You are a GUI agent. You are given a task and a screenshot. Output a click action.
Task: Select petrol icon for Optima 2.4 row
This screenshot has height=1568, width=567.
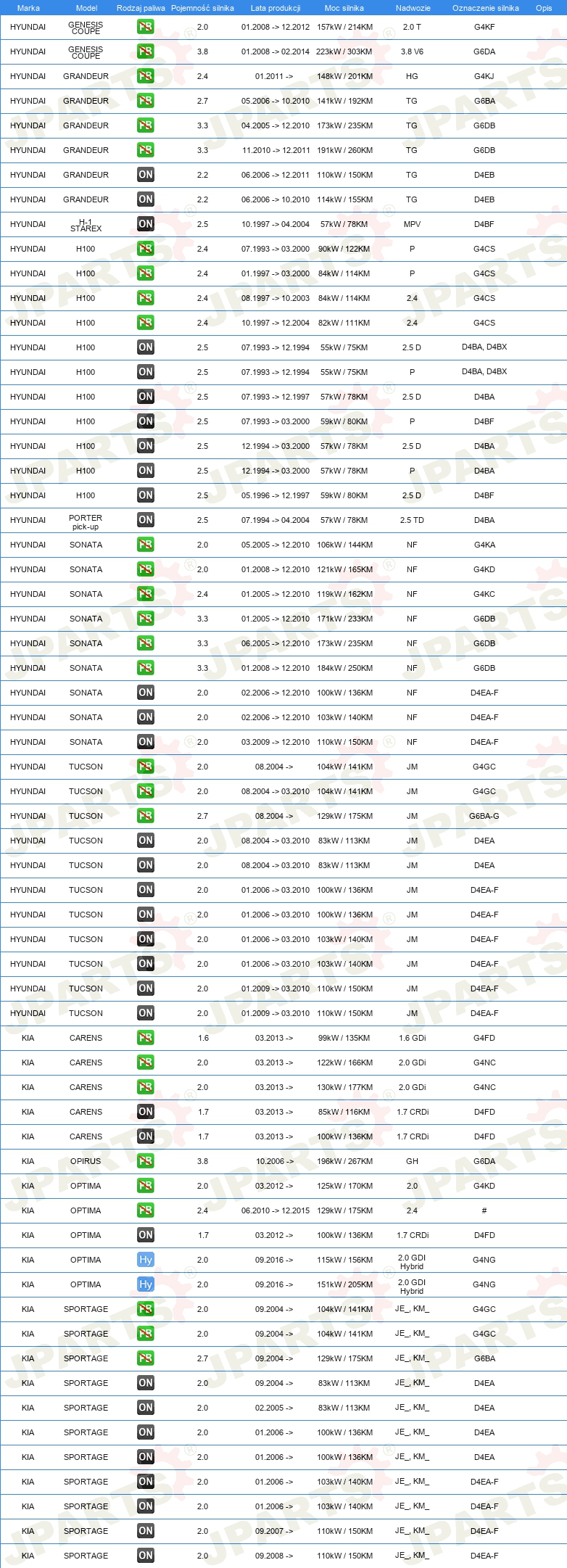click(146, 1210)
